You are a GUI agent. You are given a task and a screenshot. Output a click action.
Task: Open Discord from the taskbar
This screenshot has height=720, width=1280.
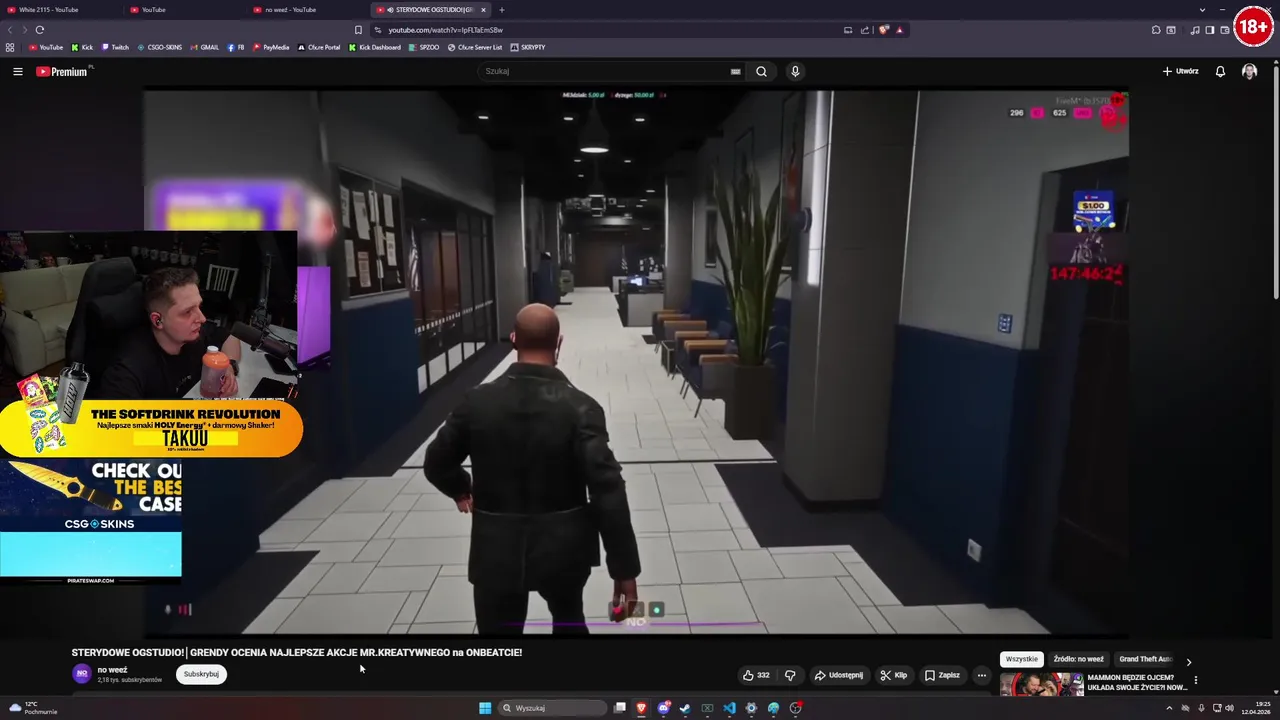coord(663,708)
